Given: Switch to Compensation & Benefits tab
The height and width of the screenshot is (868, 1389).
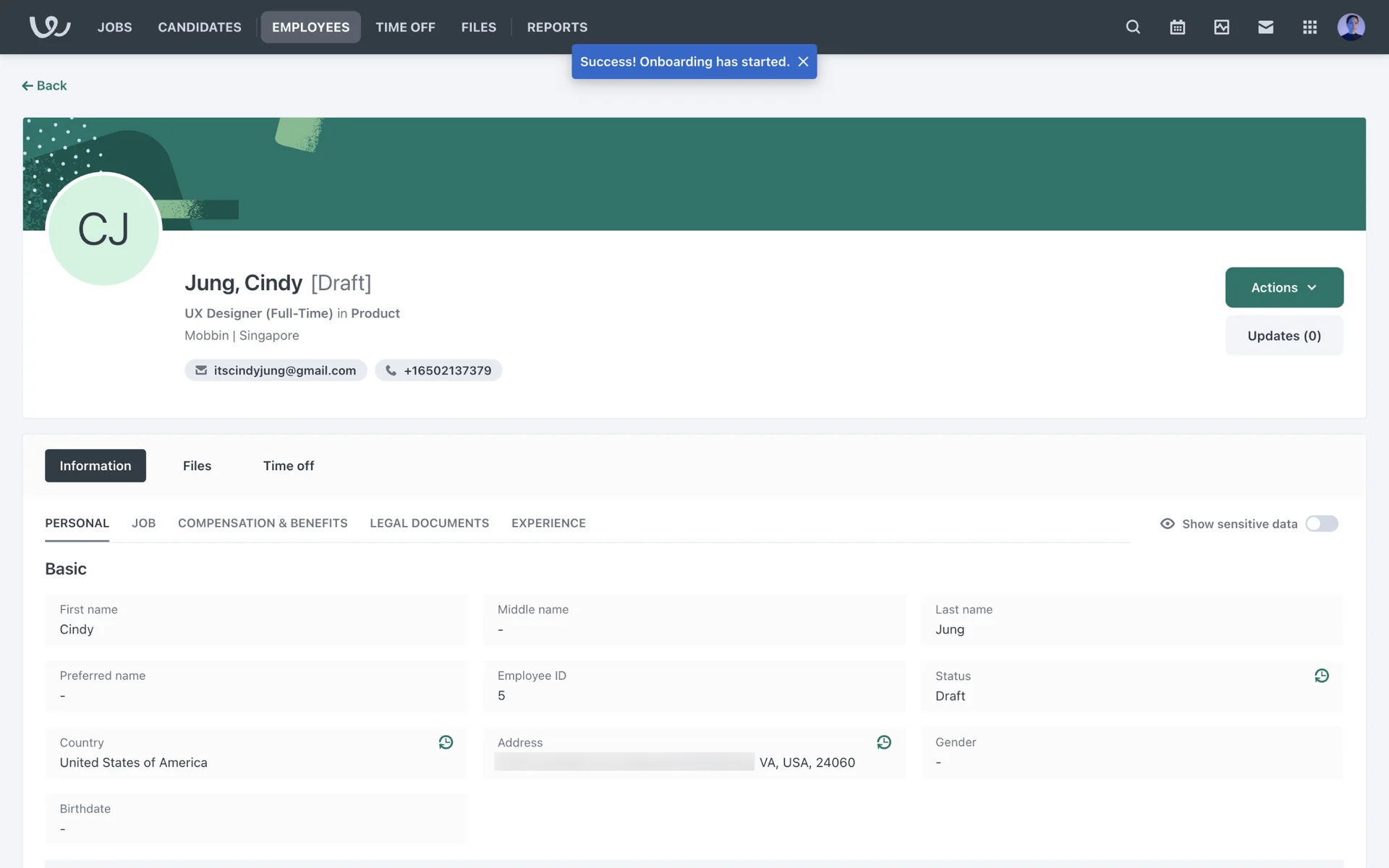Looking at the screenshot, I should (x=263, y=523).
